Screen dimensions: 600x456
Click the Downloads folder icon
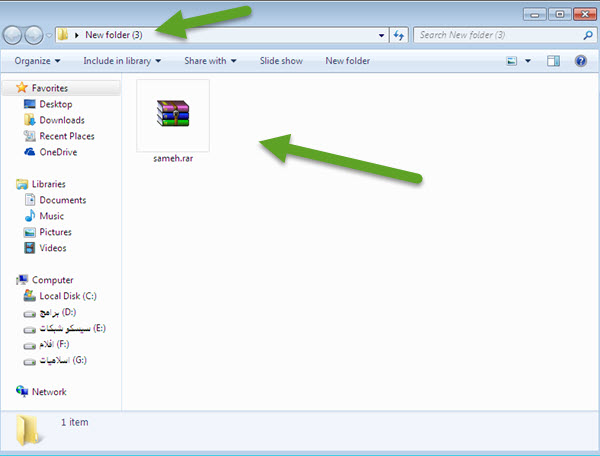click(29, 120)
